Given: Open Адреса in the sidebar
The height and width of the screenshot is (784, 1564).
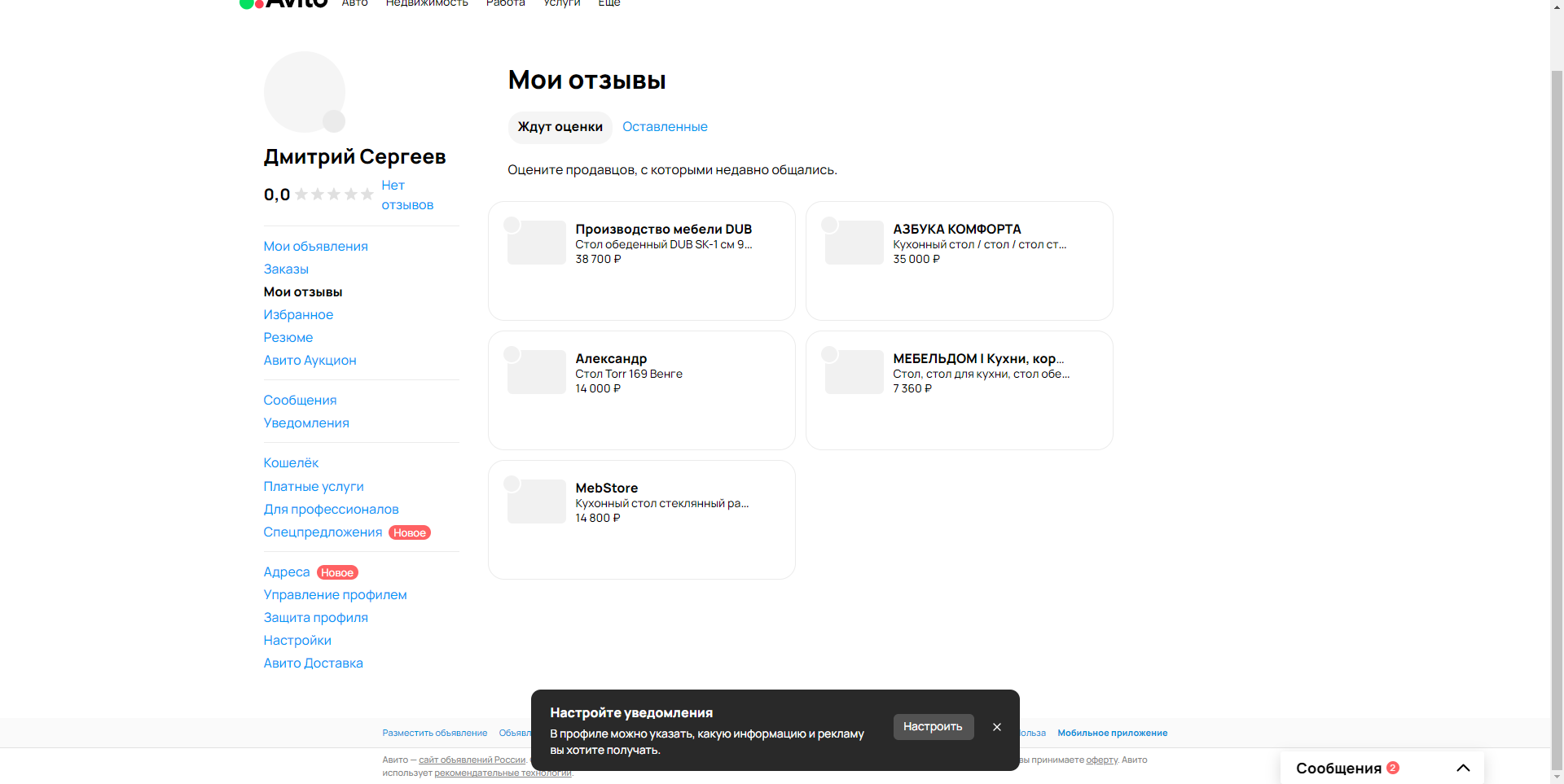Looking at the screenshot, I should [x=287, y=572].
